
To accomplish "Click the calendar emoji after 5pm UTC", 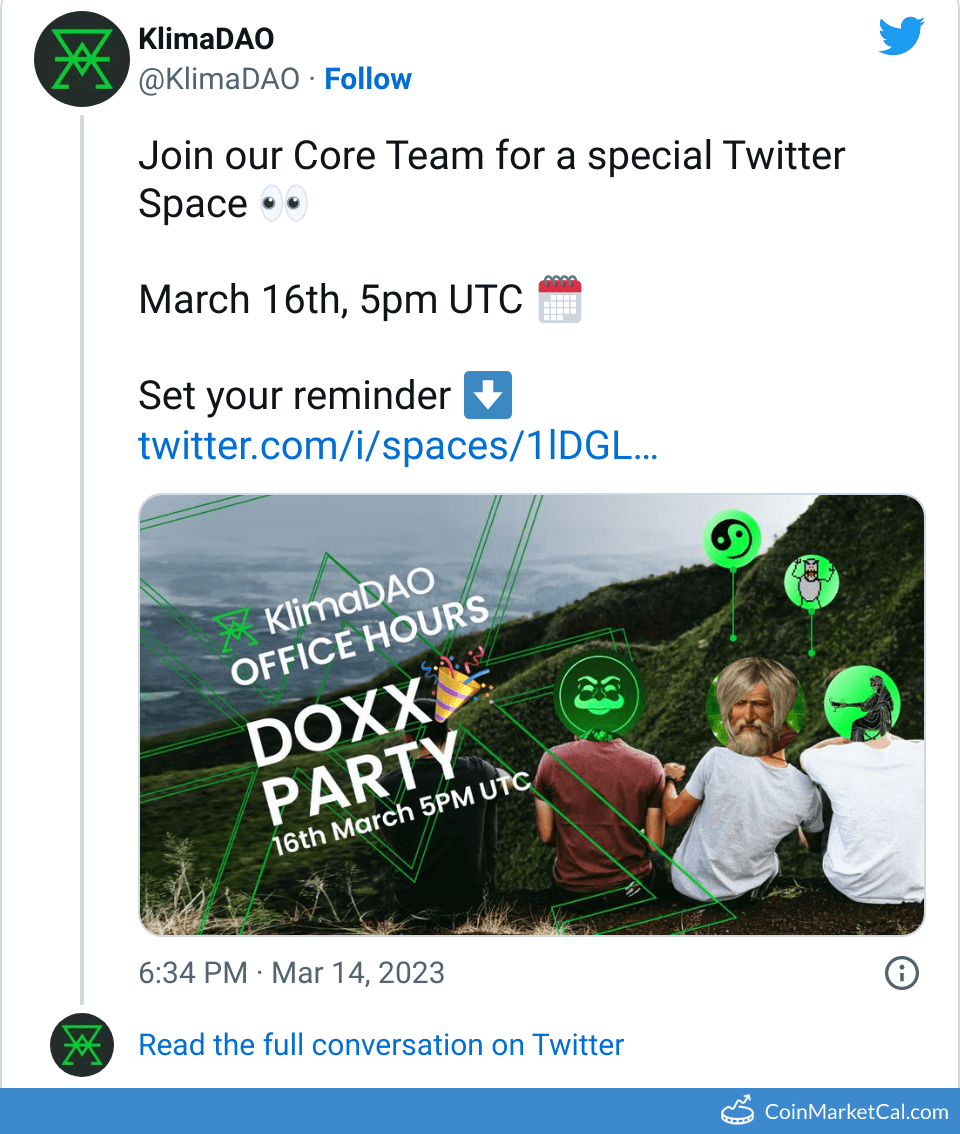I will (560, 299).
